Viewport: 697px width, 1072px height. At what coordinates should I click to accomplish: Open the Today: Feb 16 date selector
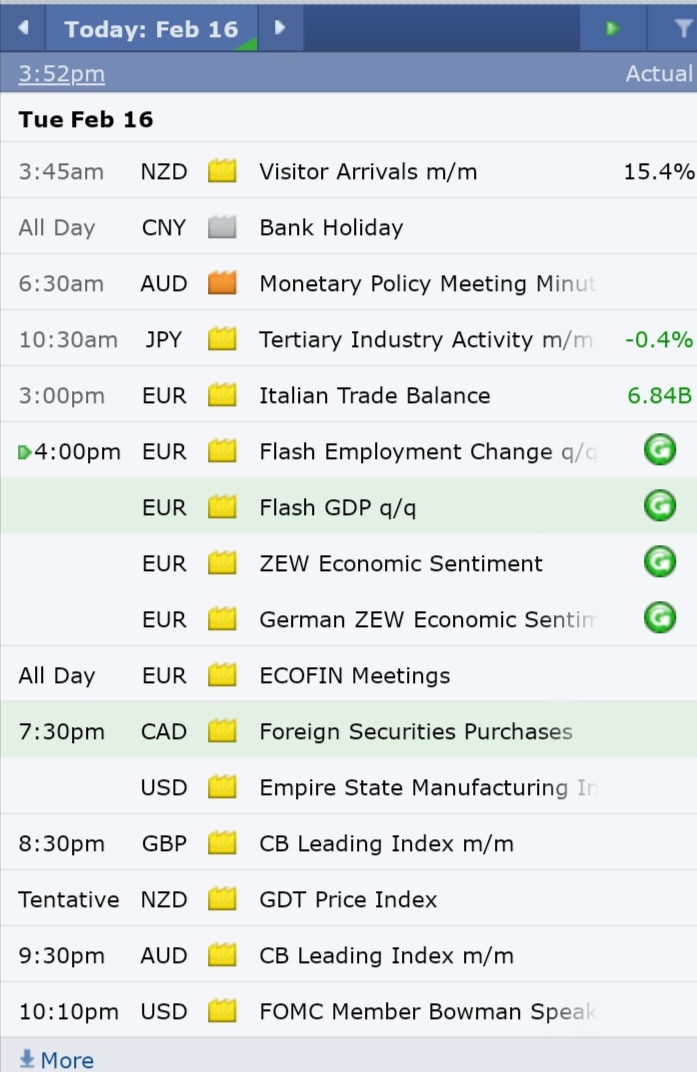tap(151, 29)
